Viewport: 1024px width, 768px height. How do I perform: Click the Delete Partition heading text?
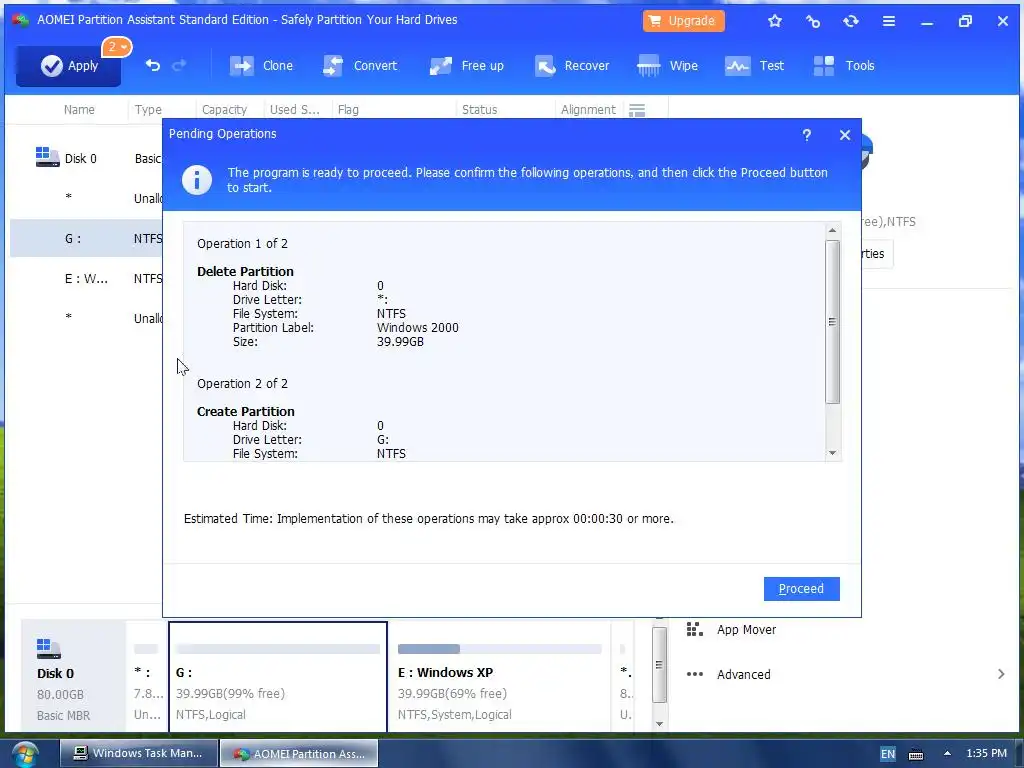point(246,272)
